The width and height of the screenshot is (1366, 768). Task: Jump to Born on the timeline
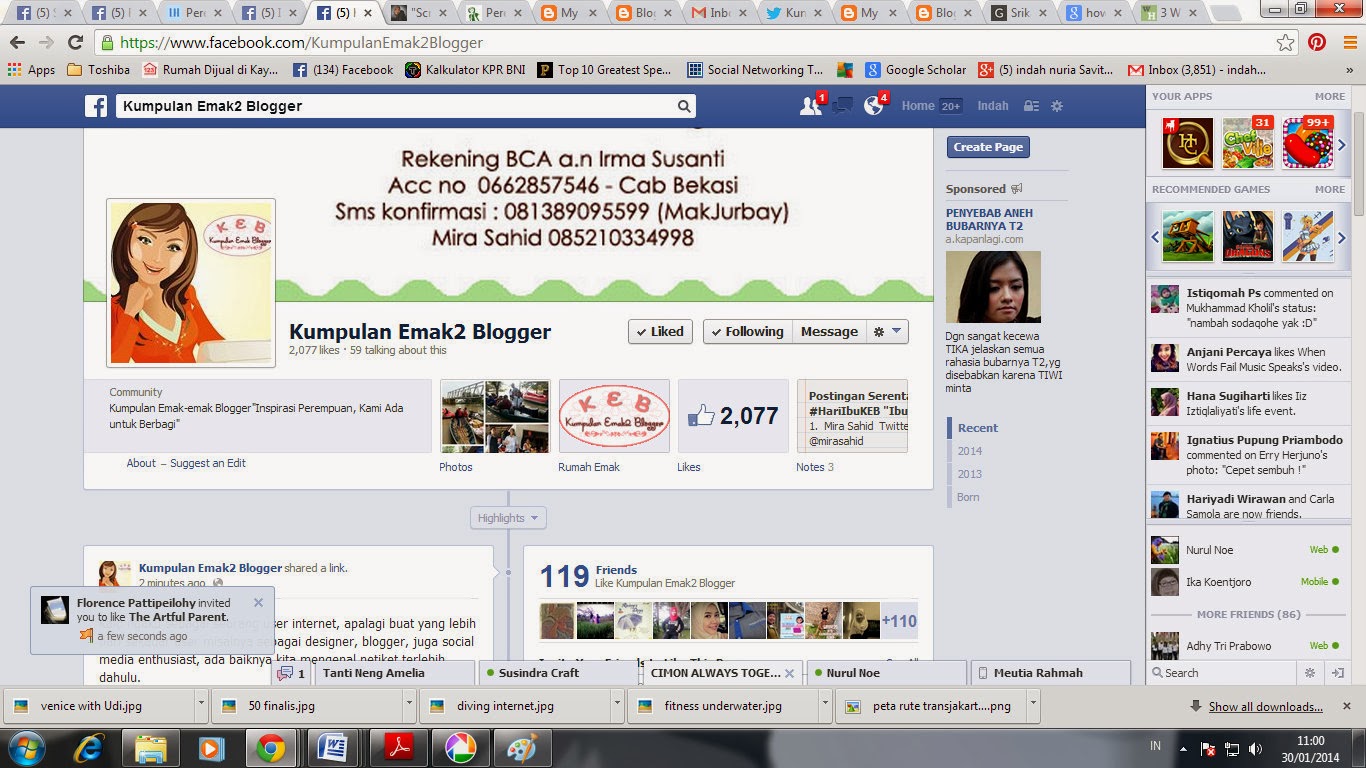968,497
